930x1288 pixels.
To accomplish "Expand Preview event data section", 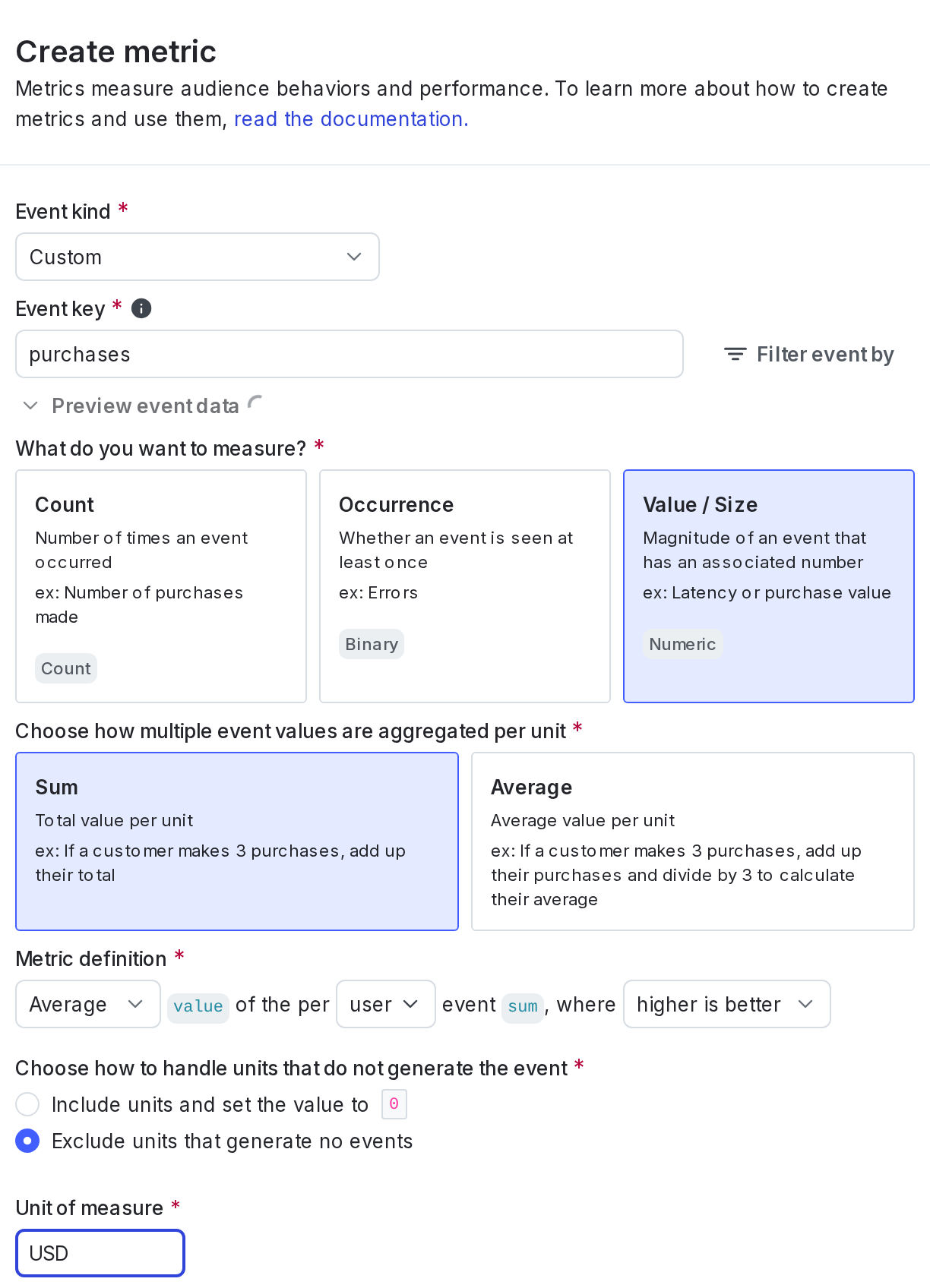I will coord(145,406).
